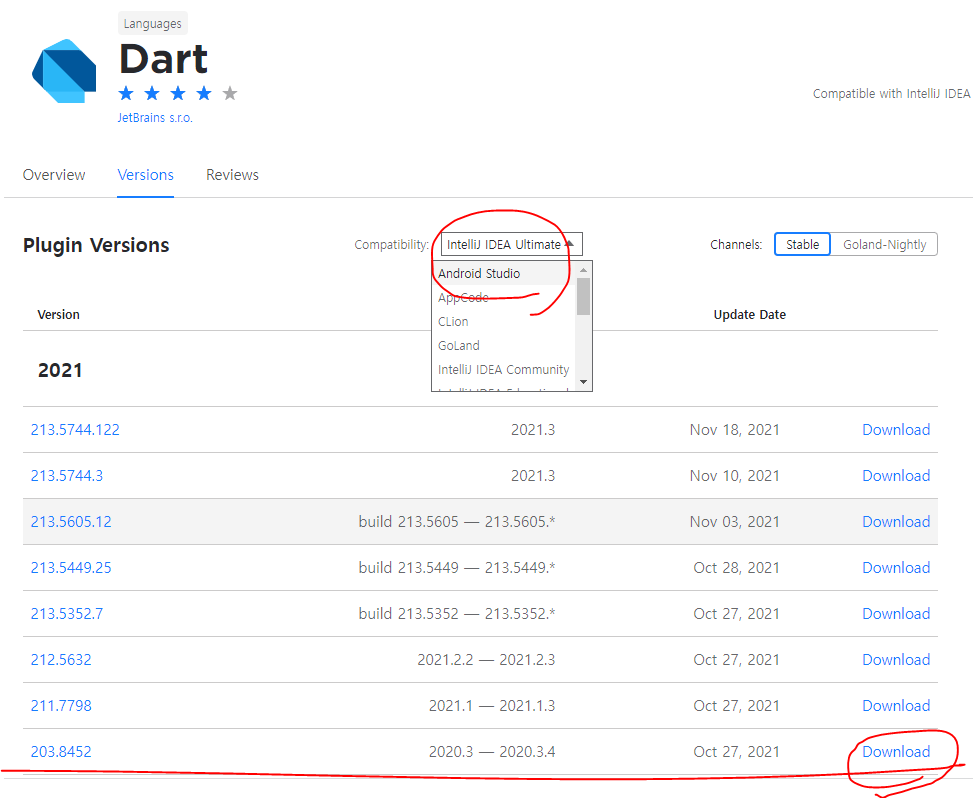The height and width of the screenshot is (798, 973).
Task: Click the Oct 28, 2021 date cell
Action: pyautogui.click(x=737, y=567)
